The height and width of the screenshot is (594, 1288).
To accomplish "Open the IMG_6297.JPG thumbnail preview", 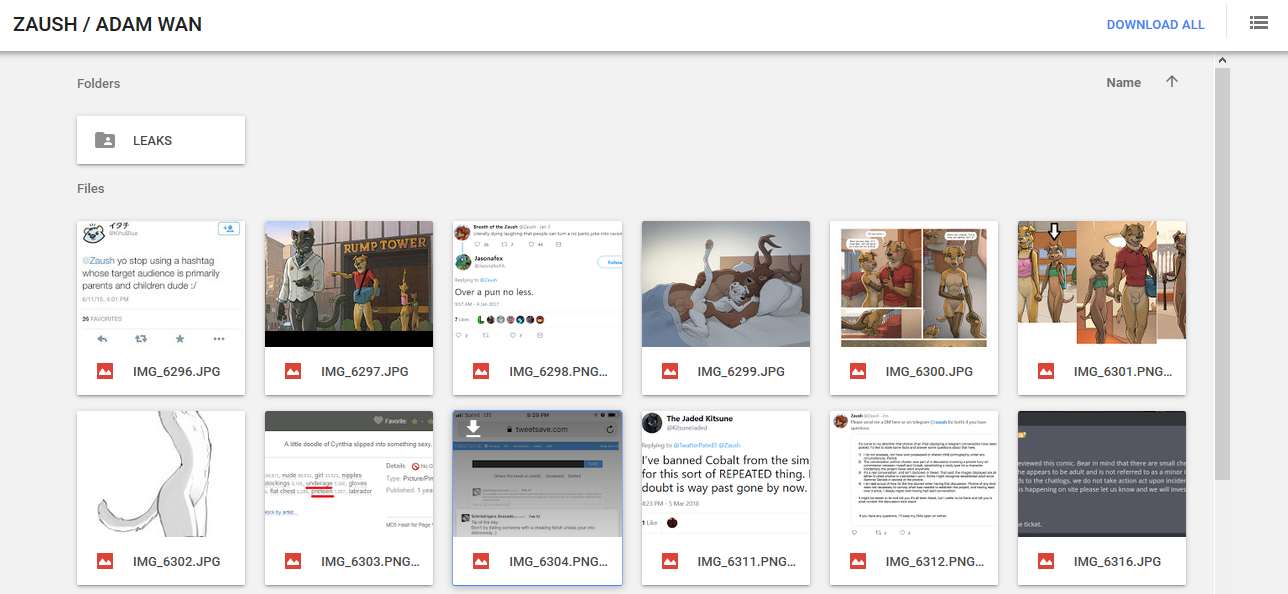I will coord(349,284).
